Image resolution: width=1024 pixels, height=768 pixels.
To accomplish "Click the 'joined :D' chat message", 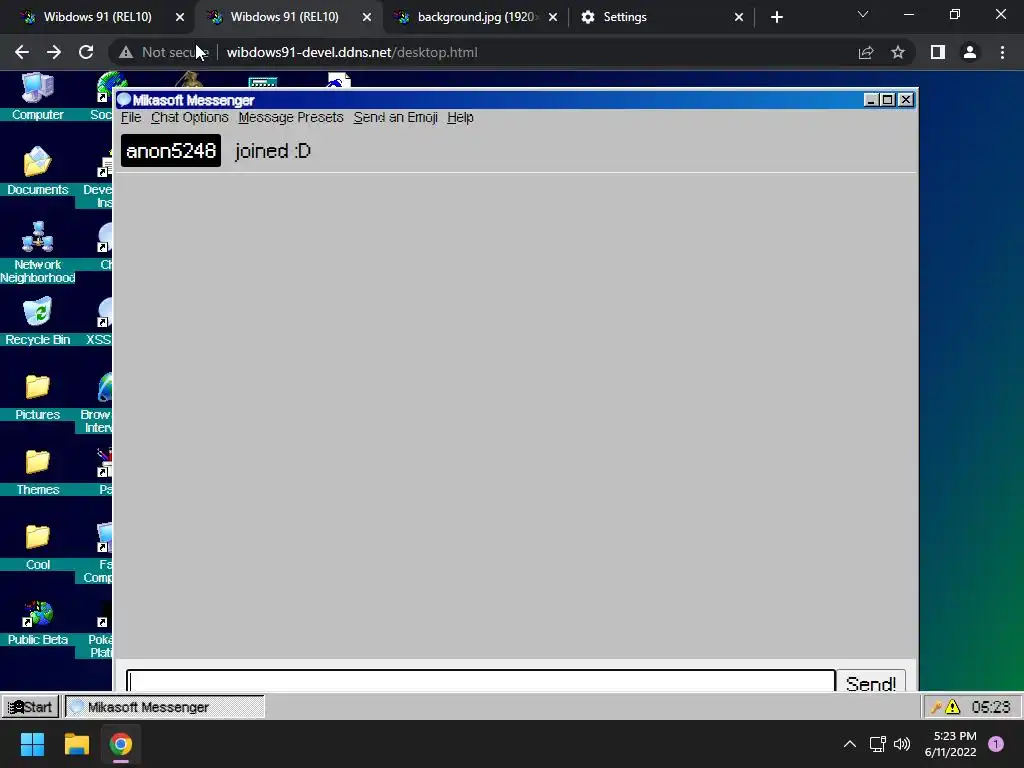I will click(x=273, y=151).
